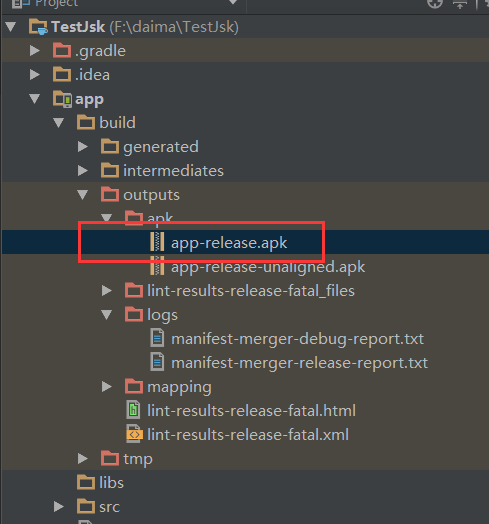The width and height of the screenshot is (489, 524).
Task: Select lint-results-release-fatal.xml file name
Action: (x=248, y=434)
